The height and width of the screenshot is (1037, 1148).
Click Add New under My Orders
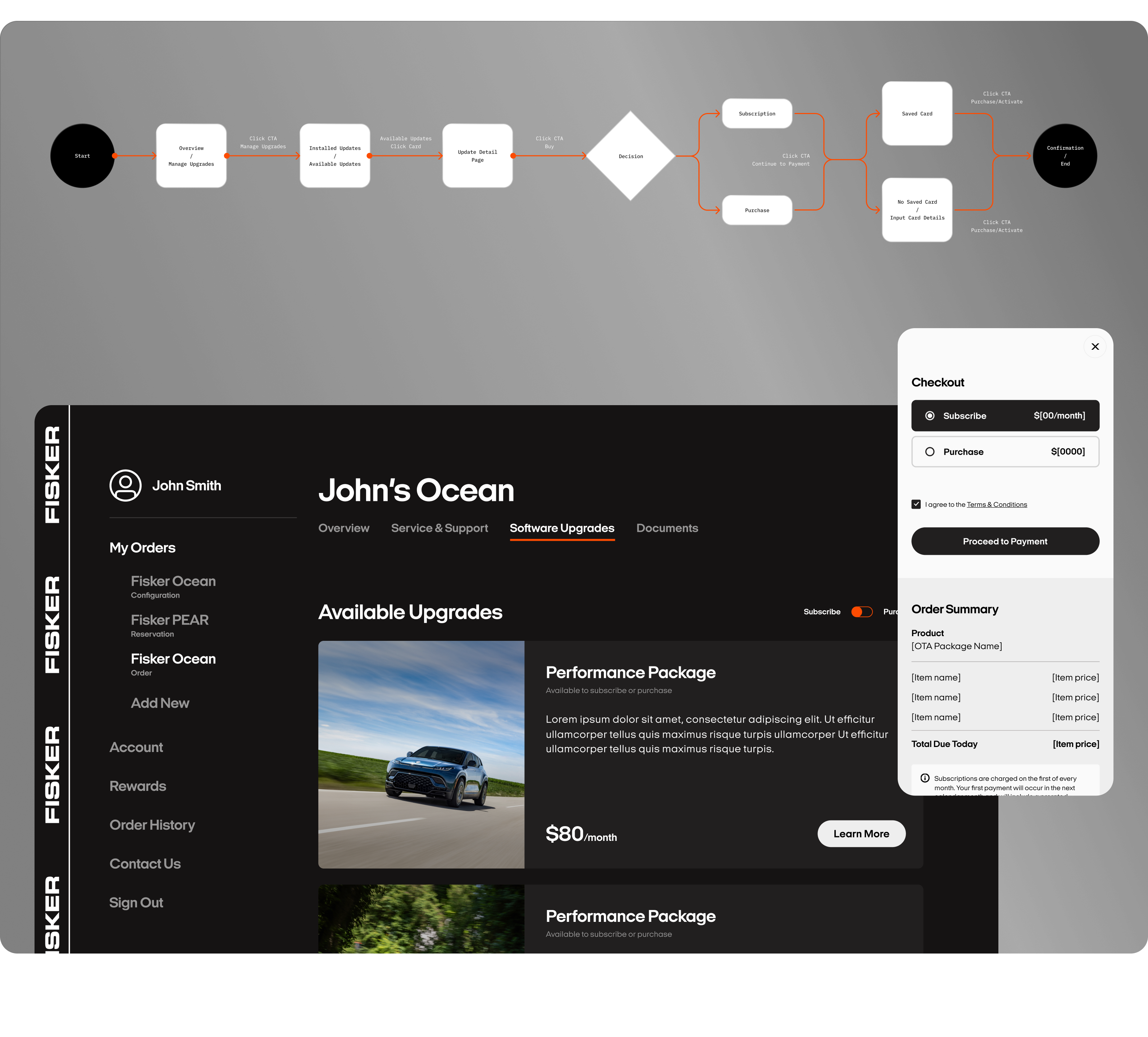160,703
